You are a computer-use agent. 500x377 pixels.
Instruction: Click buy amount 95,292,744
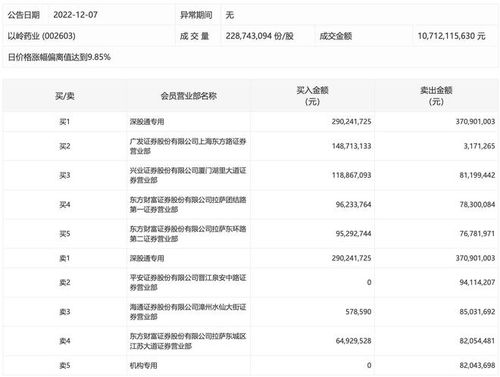(353, 234)
